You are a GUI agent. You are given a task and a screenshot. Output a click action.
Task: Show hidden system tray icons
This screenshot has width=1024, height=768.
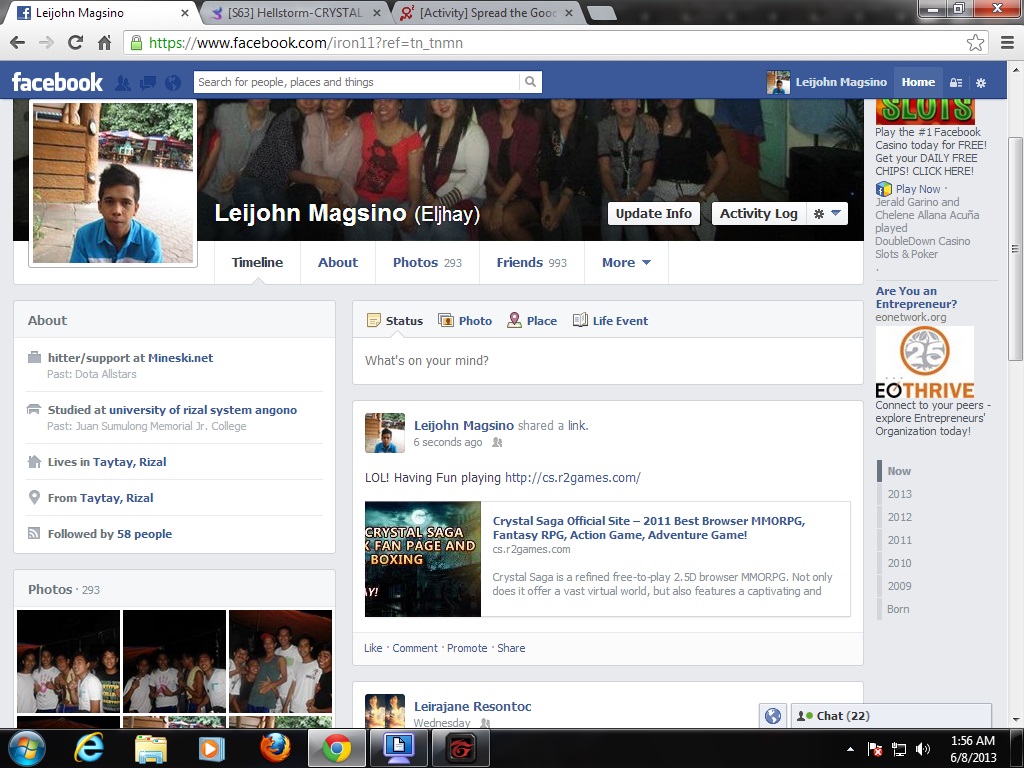(850, 749)
